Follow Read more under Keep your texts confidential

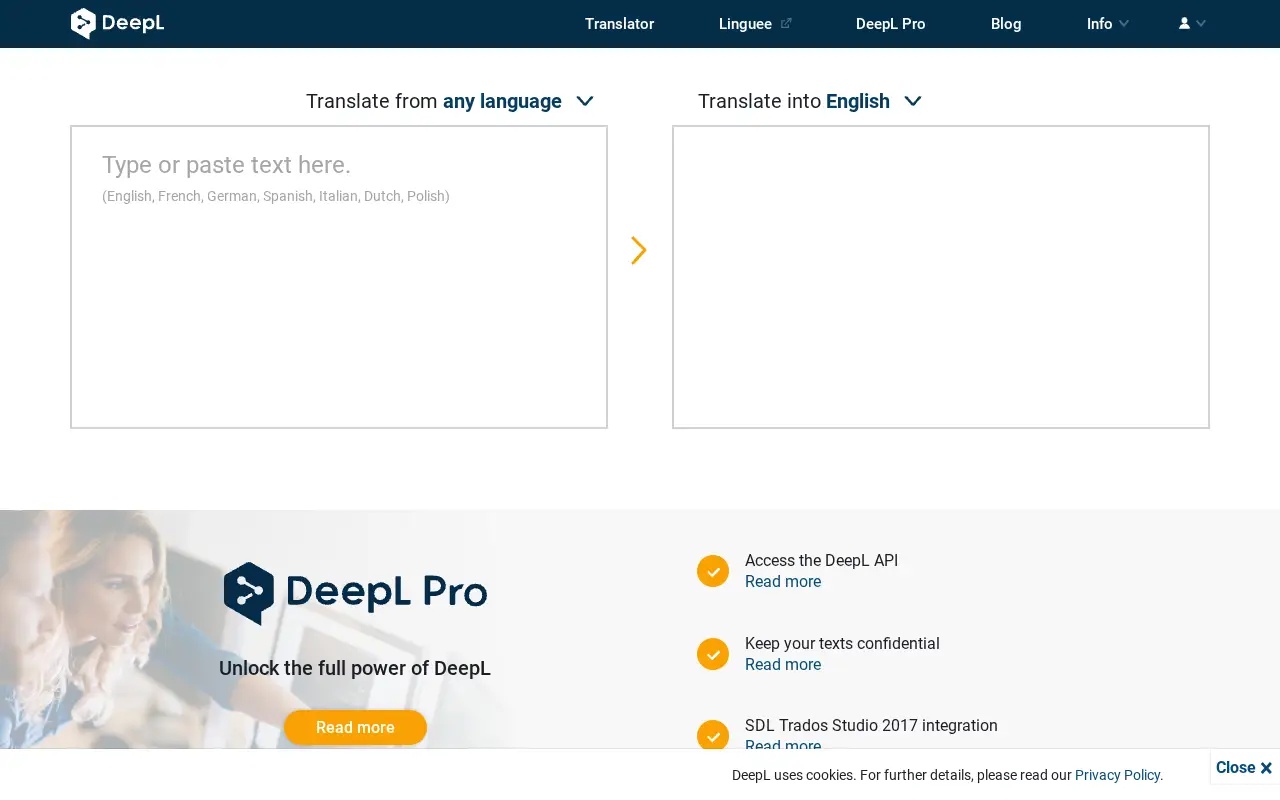783,665
